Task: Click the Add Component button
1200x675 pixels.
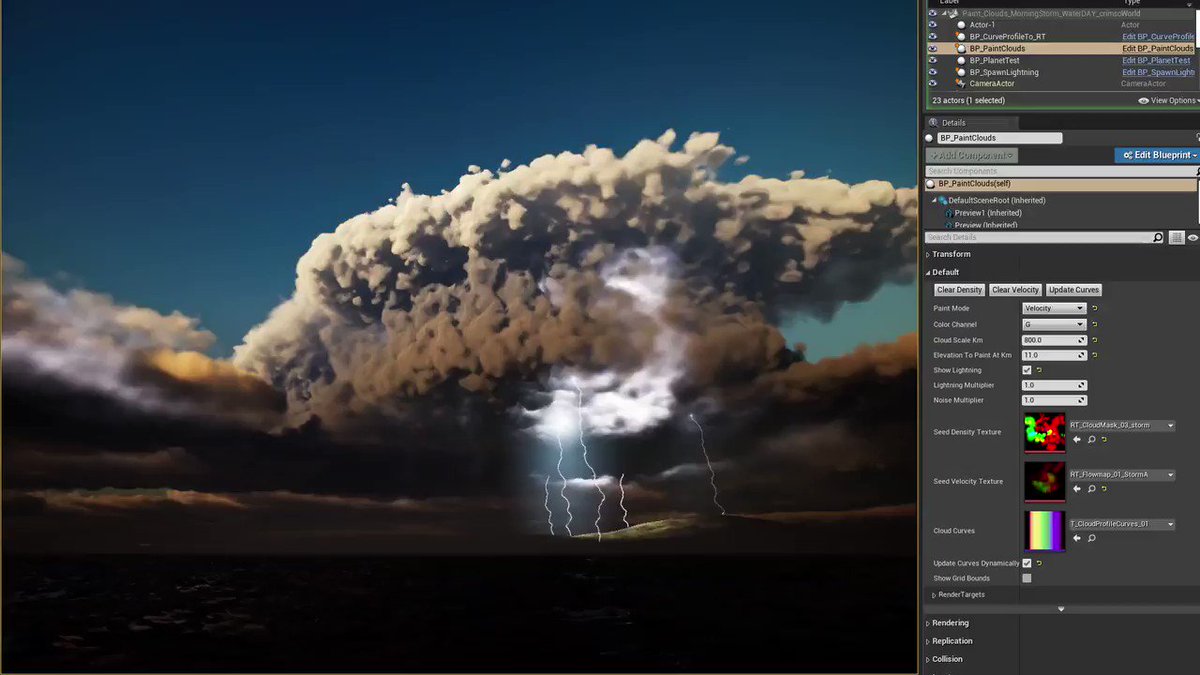Action: 972,155
